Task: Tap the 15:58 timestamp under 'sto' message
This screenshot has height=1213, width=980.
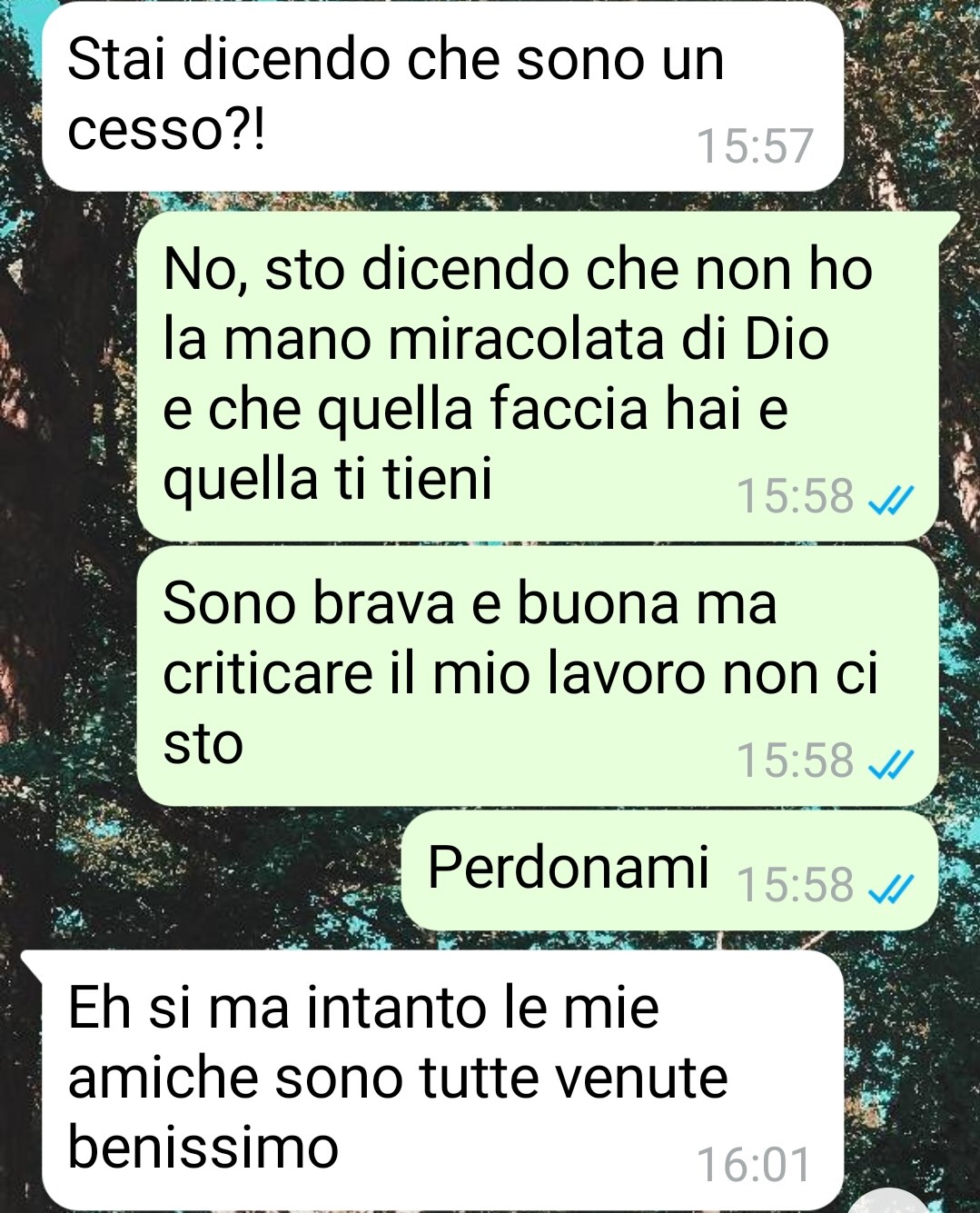Action: pos(795,761)
